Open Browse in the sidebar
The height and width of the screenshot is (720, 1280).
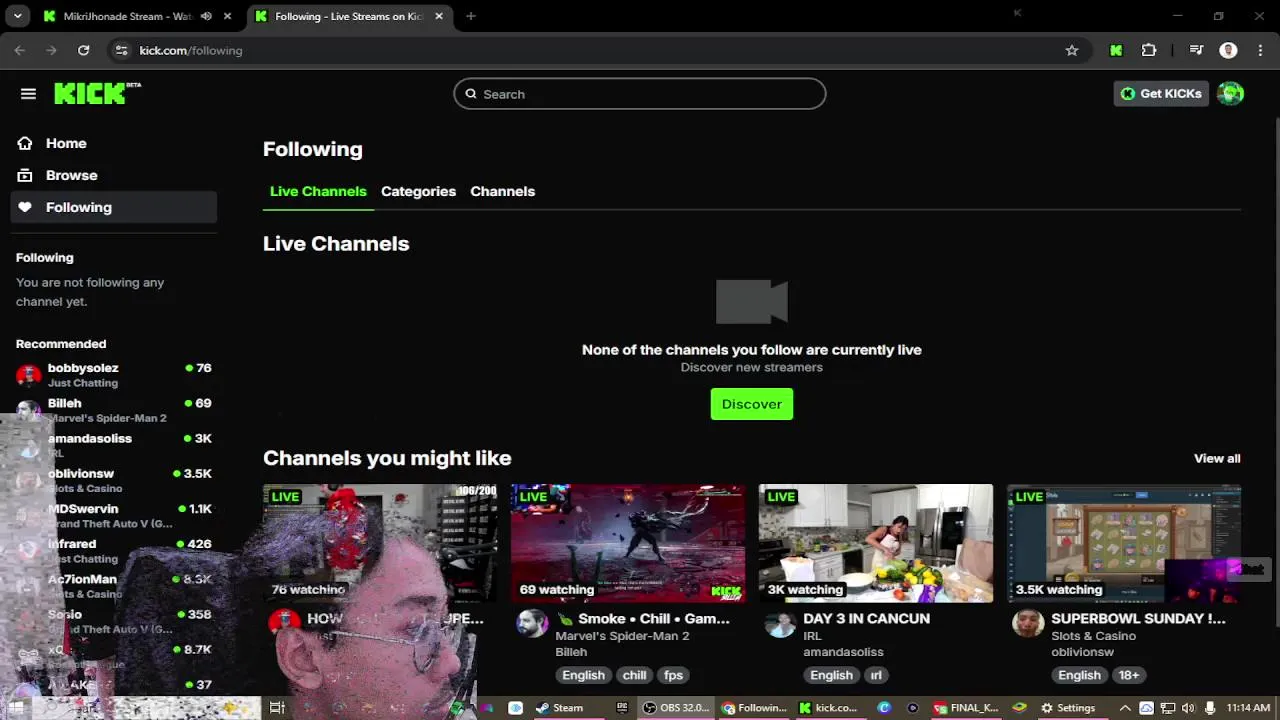pos(114,175)
